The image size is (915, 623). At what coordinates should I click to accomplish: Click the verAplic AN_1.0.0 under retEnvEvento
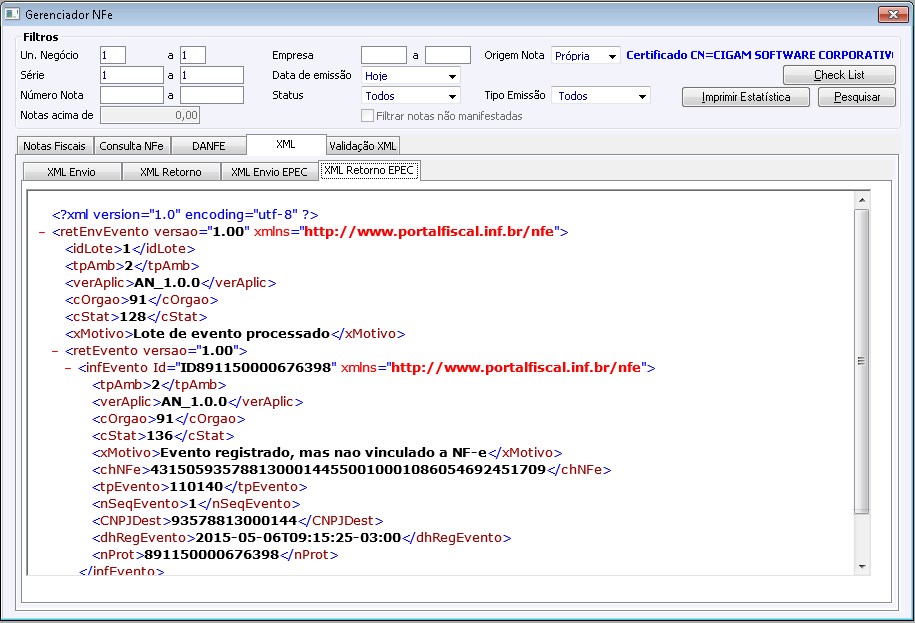[167, 283]
